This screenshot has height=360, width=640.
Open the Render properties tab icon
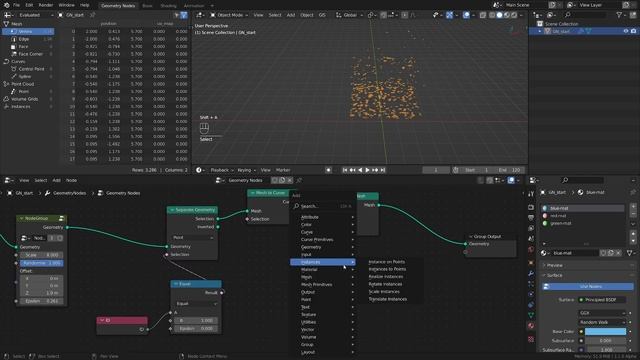click(x=531, y=207)
